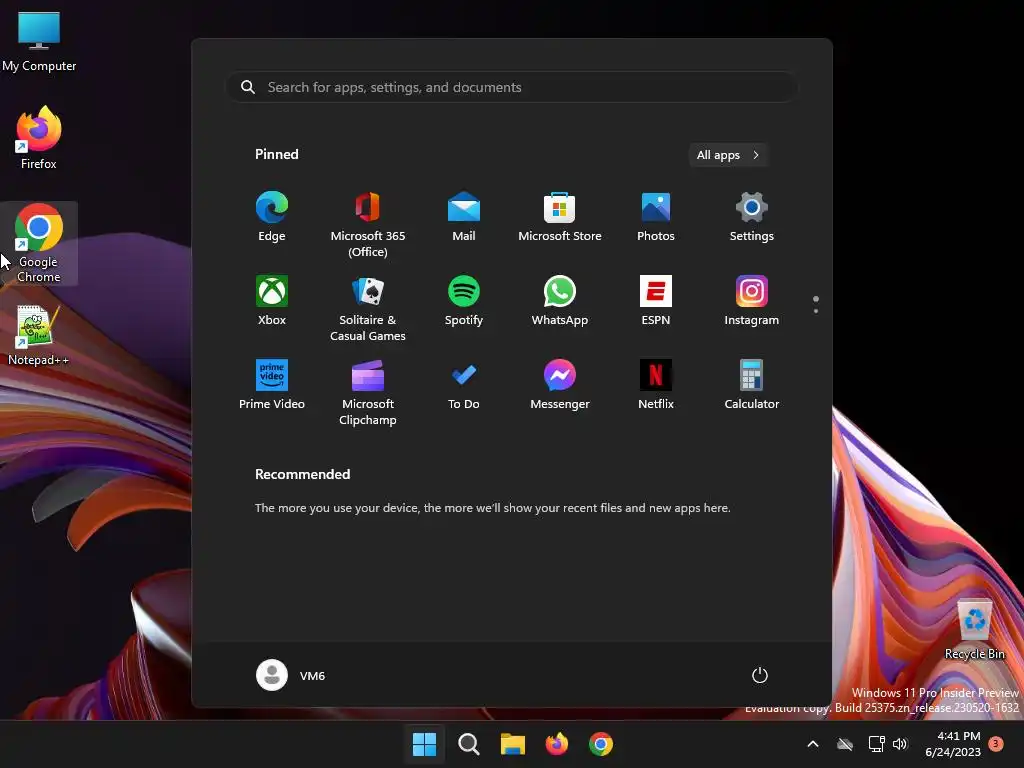Open the VM6 user account menu
The width and height of the screenshot is (1024, 768).
[x=291, y=675]
